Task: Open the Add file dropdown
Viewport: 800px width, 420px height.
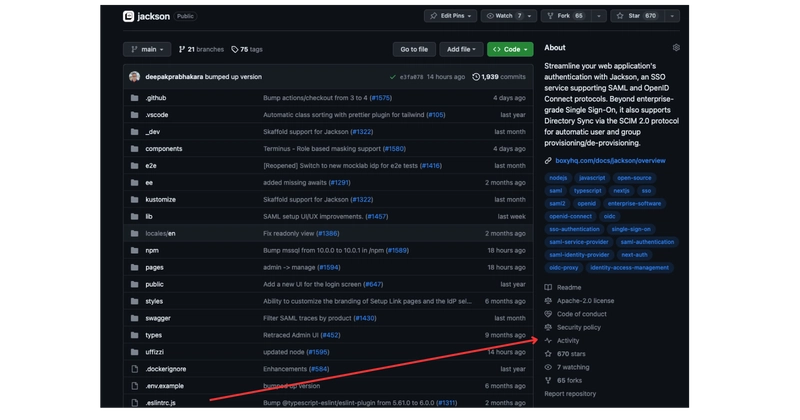Action: click(x=461, y=50)
